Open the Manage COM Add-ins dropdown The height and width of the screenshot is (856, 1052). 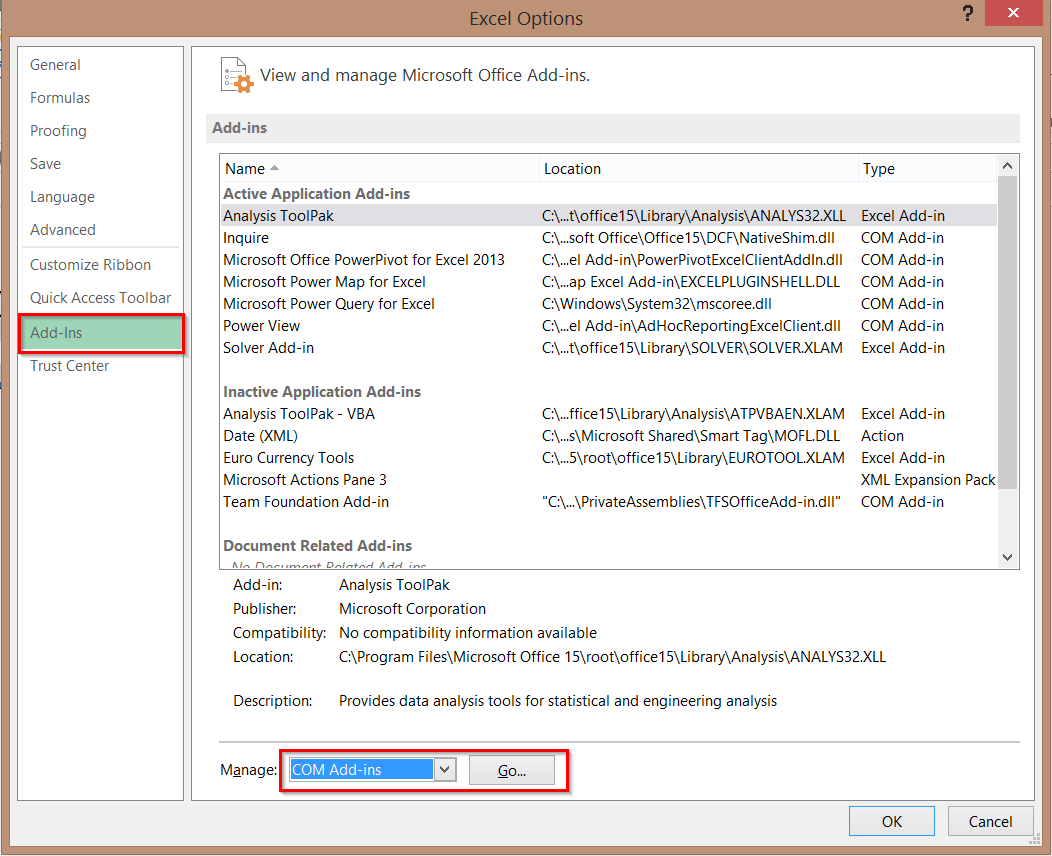click(x=446, y=770)
